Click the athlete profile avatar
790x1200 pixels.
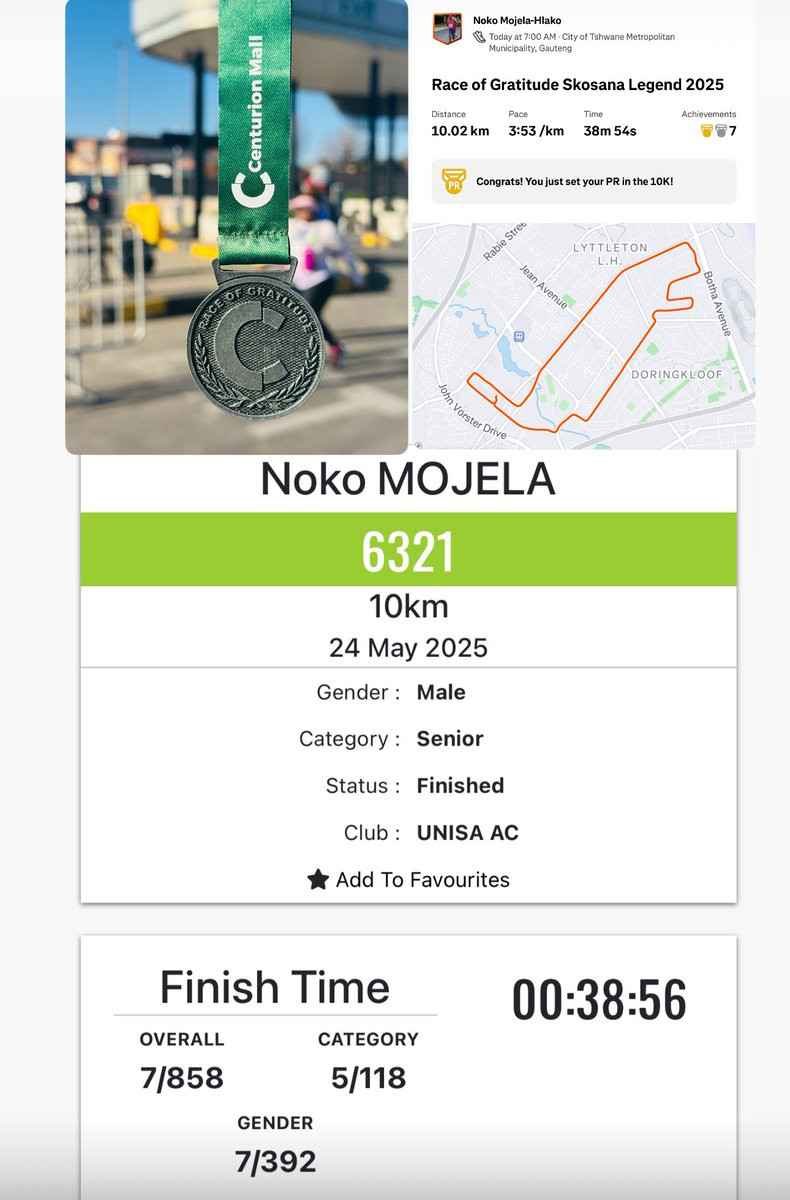pyautogui.click(x=447, y=28)
